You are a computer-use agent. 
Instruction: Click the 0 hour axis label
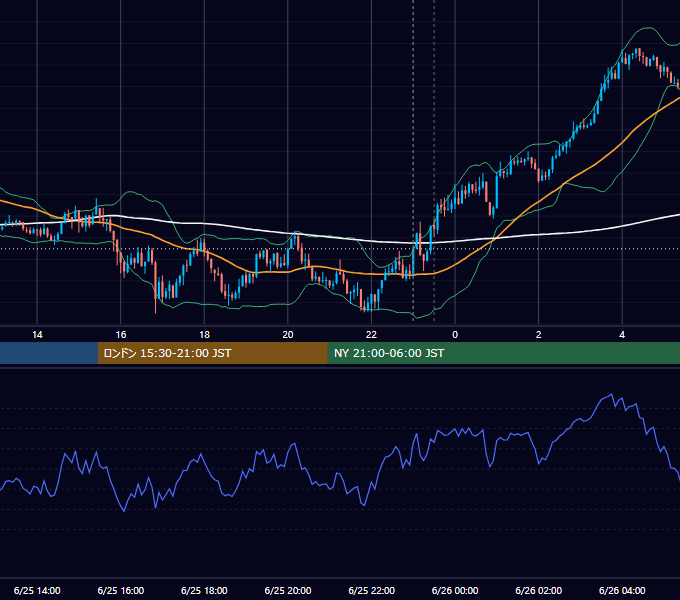point(455,335)
